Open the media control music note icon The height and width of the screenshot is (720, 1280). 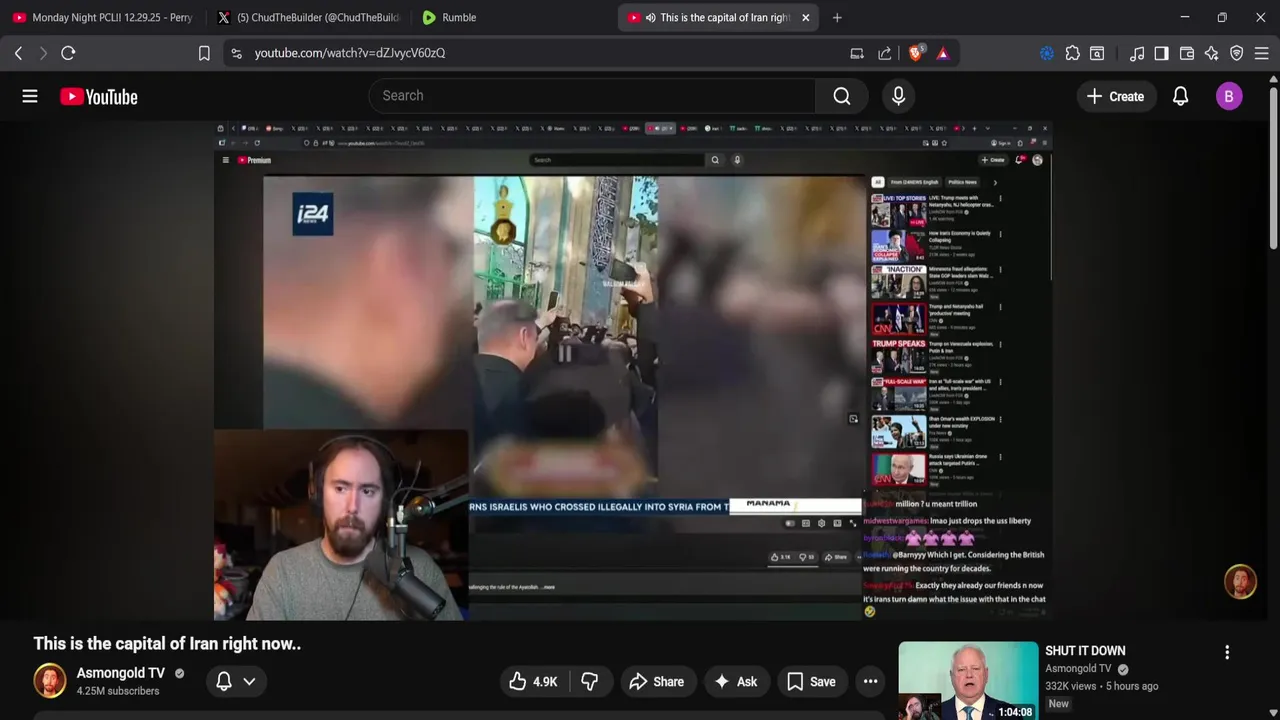coord(1137,53)
